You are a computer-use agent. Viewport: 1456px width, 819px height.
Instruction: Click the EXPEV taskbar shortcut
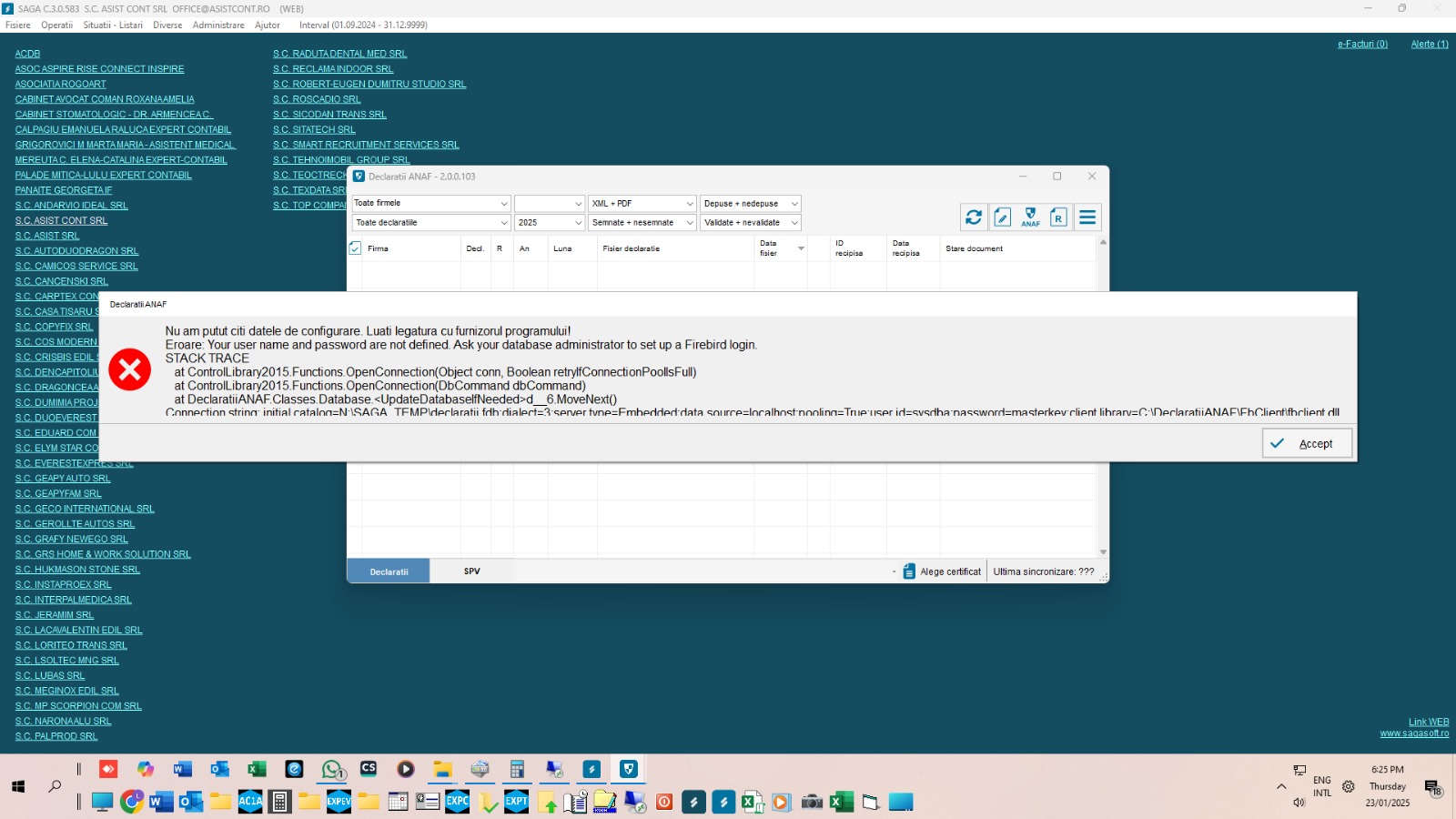(339, 802)
